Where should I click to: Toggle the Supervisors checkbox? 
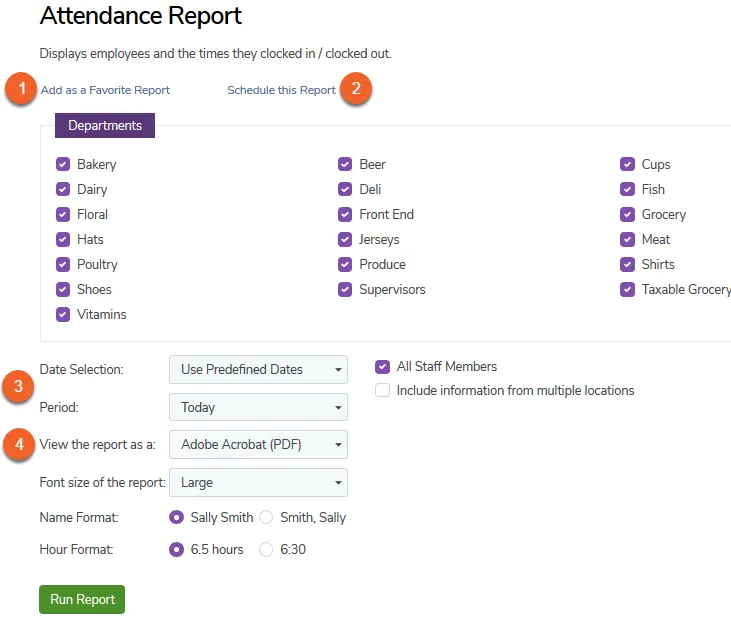point(345,290)
